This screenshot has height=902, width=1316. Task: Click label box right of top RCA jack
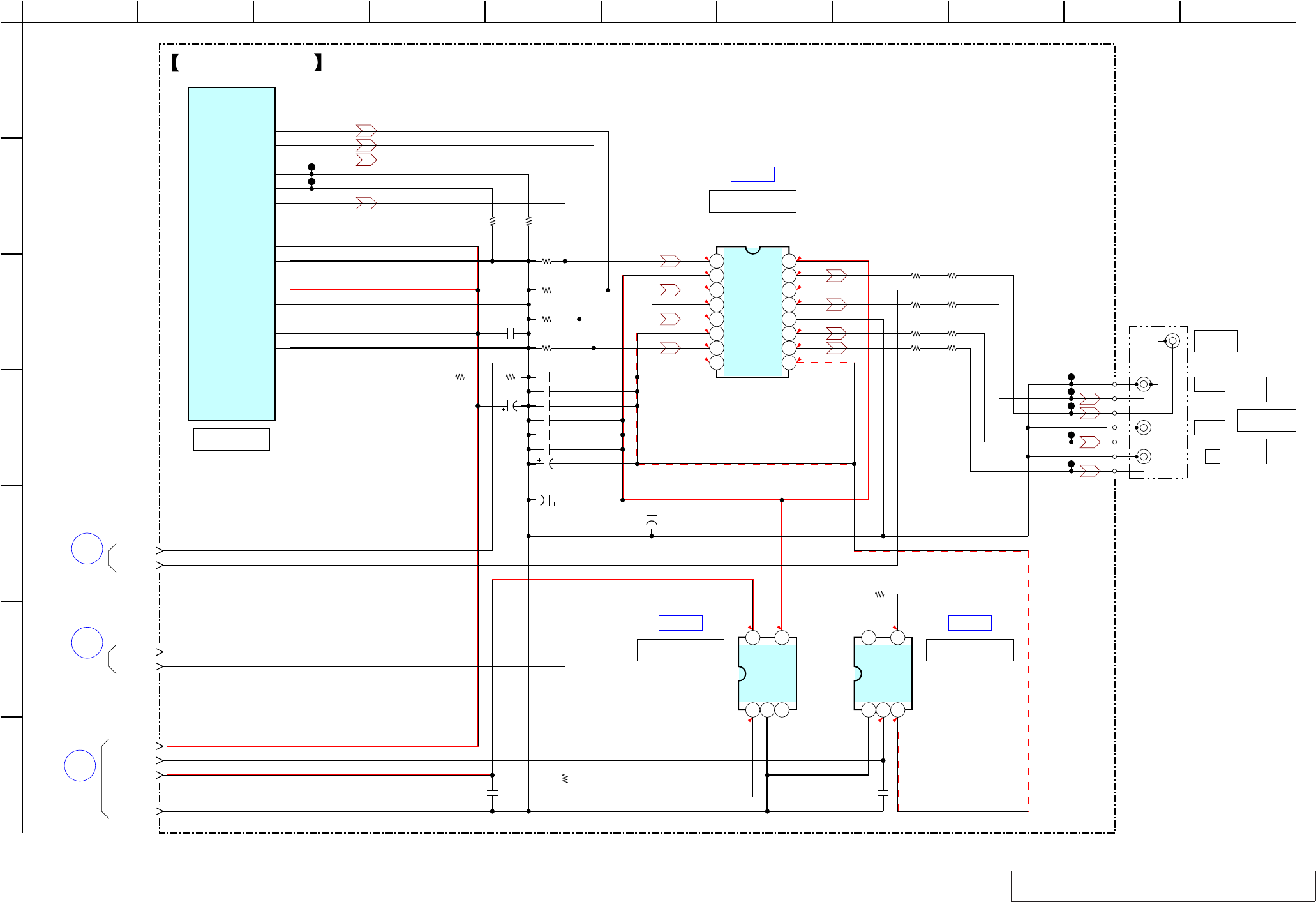[x=1216, y=341]
